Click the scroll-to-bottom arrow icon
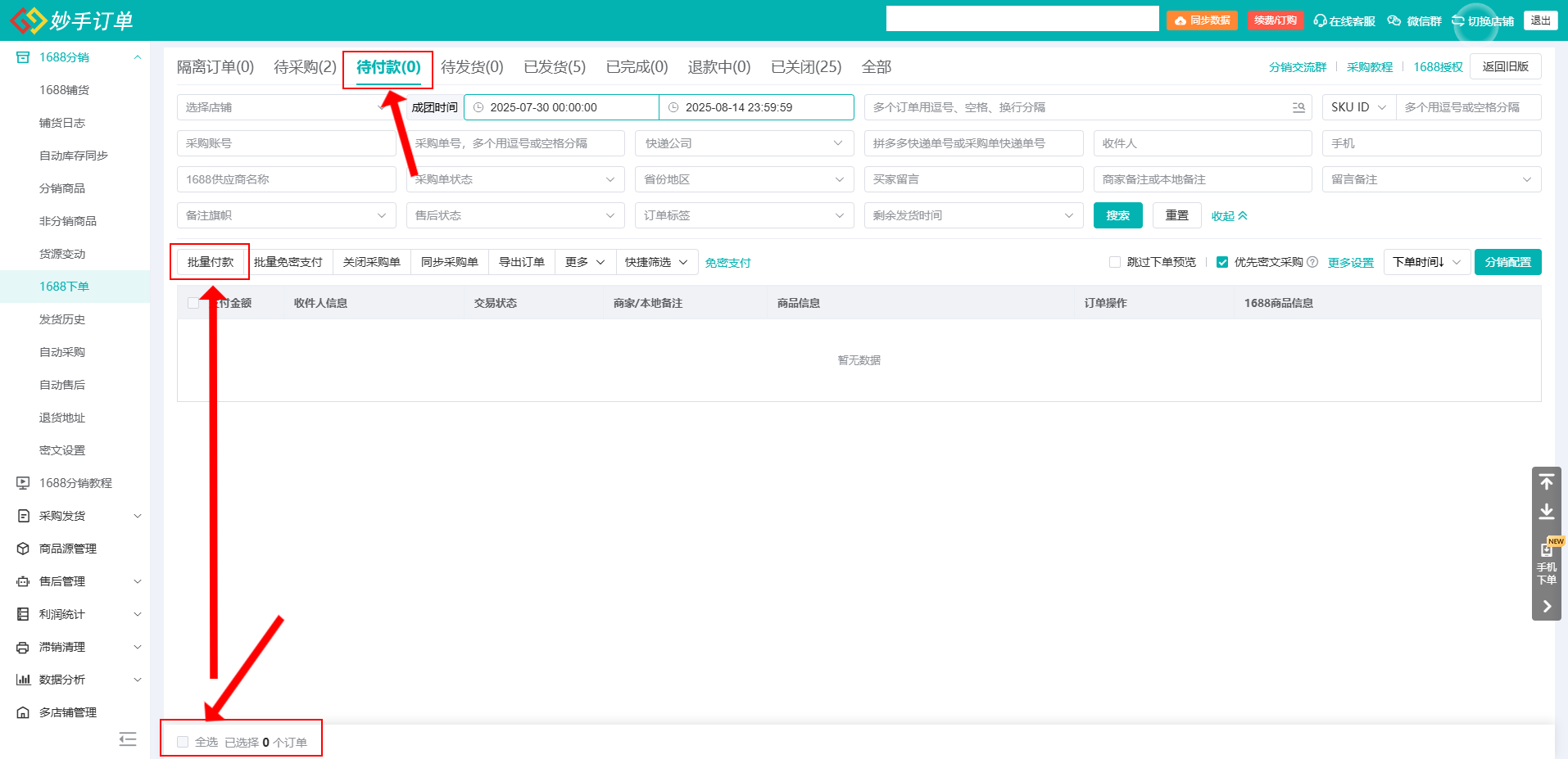Viewport: 1568px width, 759px height. click(x=1547, y=512)
